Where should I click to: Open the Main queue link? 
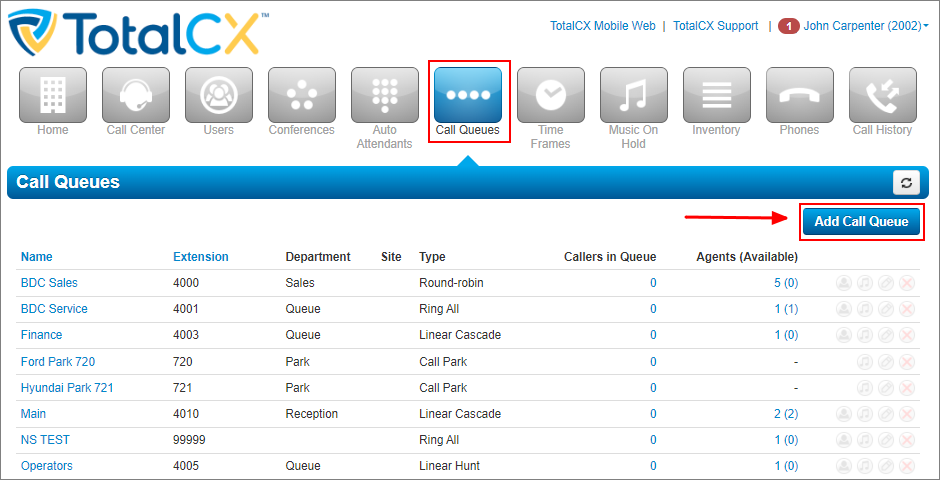[34, 414]
